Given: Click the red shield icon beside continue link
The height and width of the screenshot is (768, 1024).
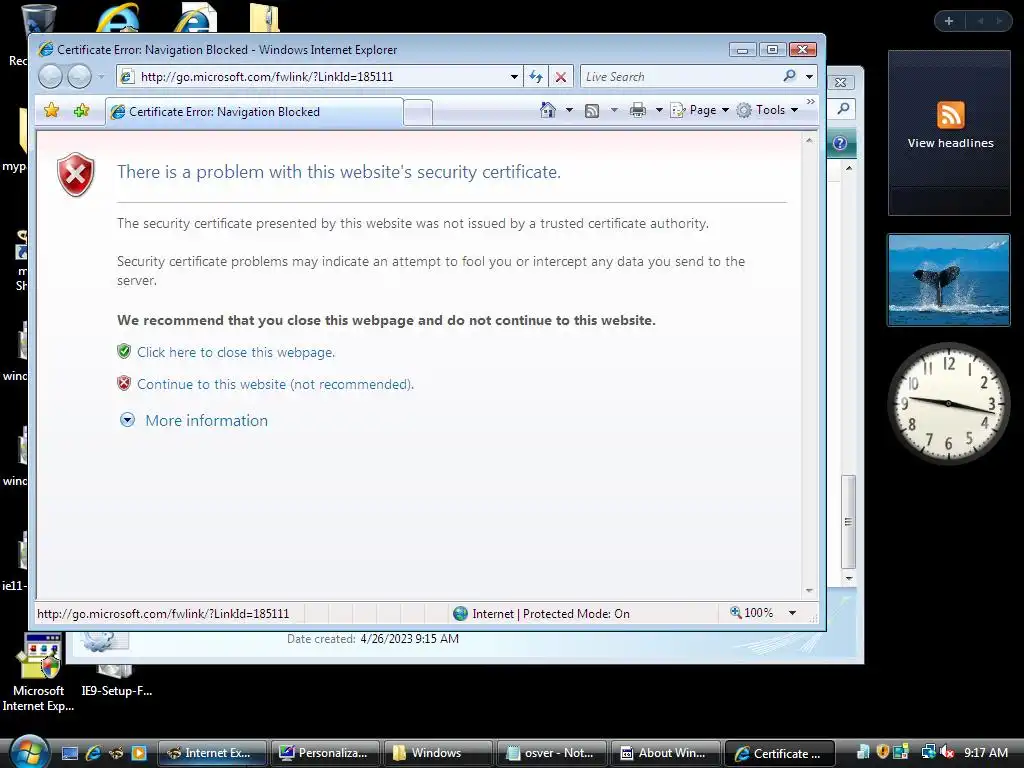Looking at the screenshot, I should tap(124, 383).
